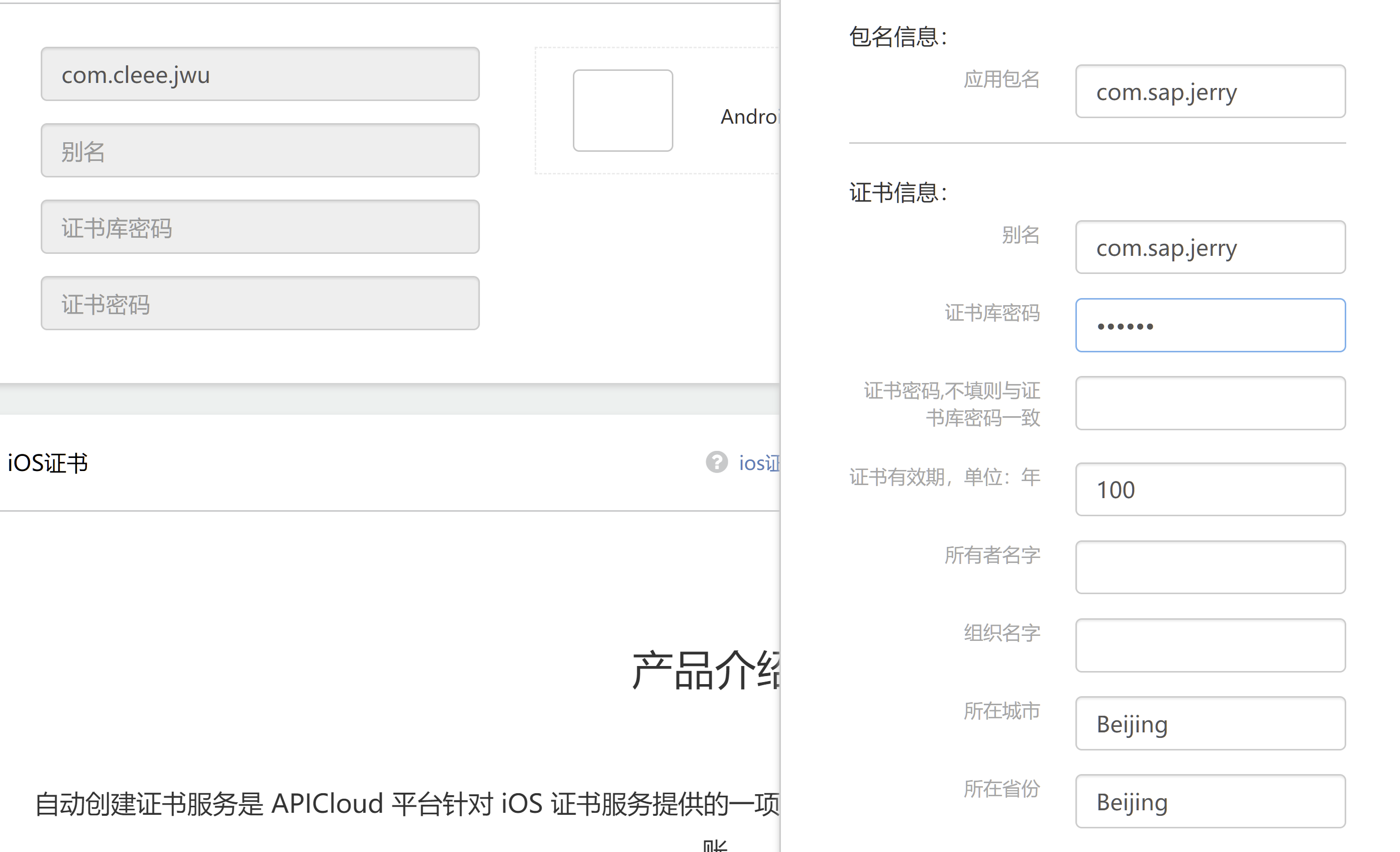Click the empty 组织名字 input
This screenshot has height=852, width=1400.
[x=1210, y=645]
